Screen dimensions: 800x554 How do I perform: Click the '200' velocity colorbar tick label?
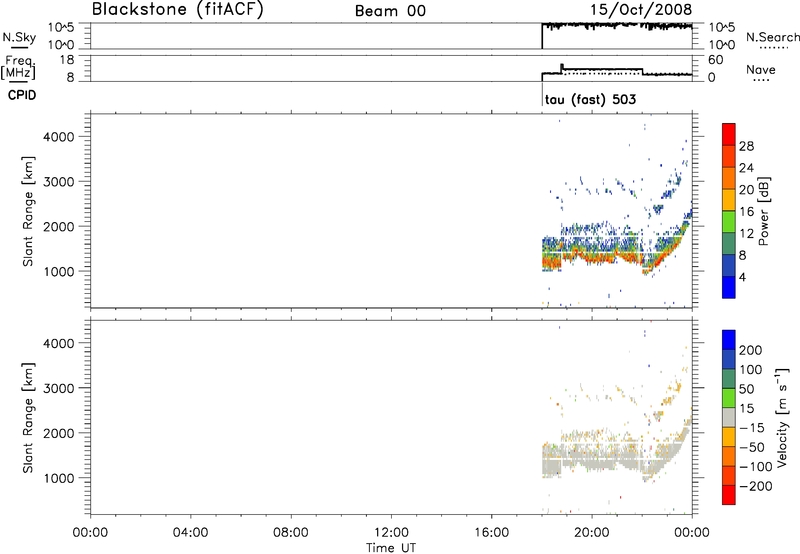coord(751,350)
